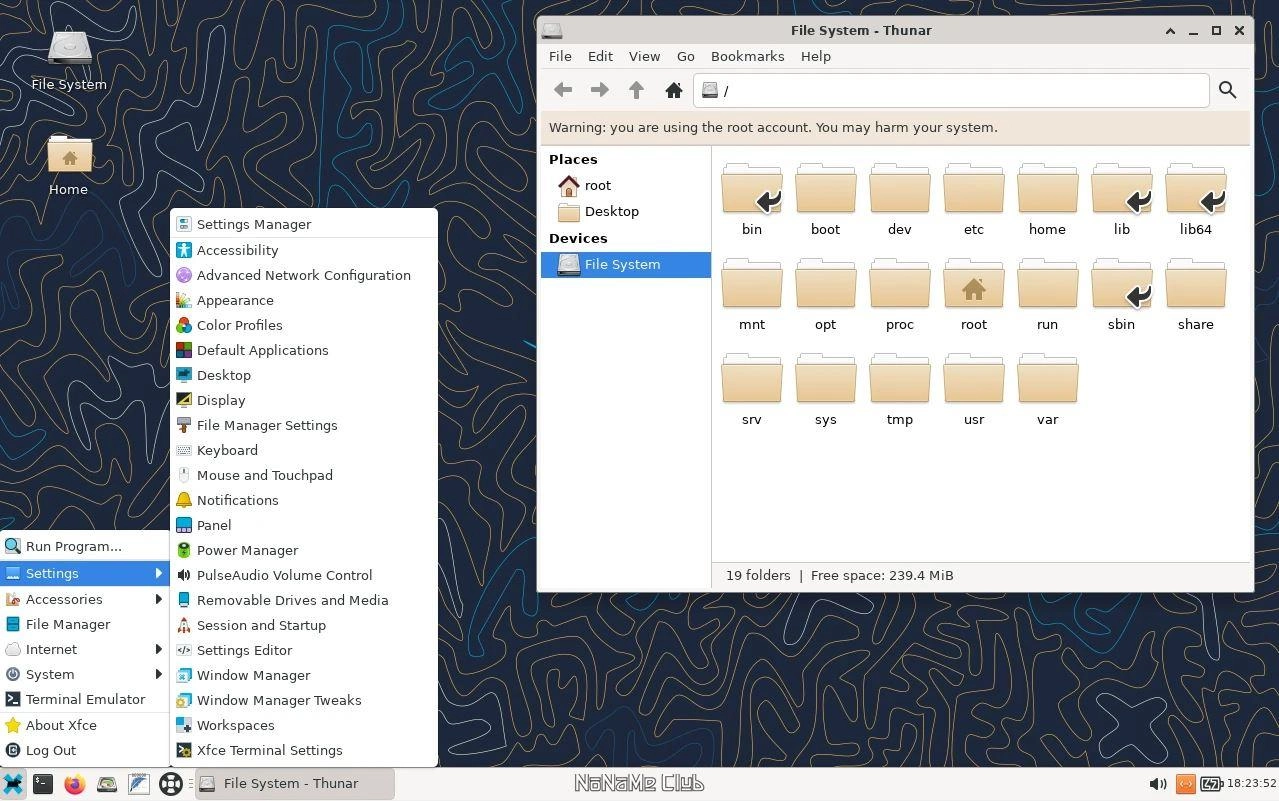Select the sbin folder
Image resolution: width=1279 pixels, height=801 pixels.
[1122, 295]
